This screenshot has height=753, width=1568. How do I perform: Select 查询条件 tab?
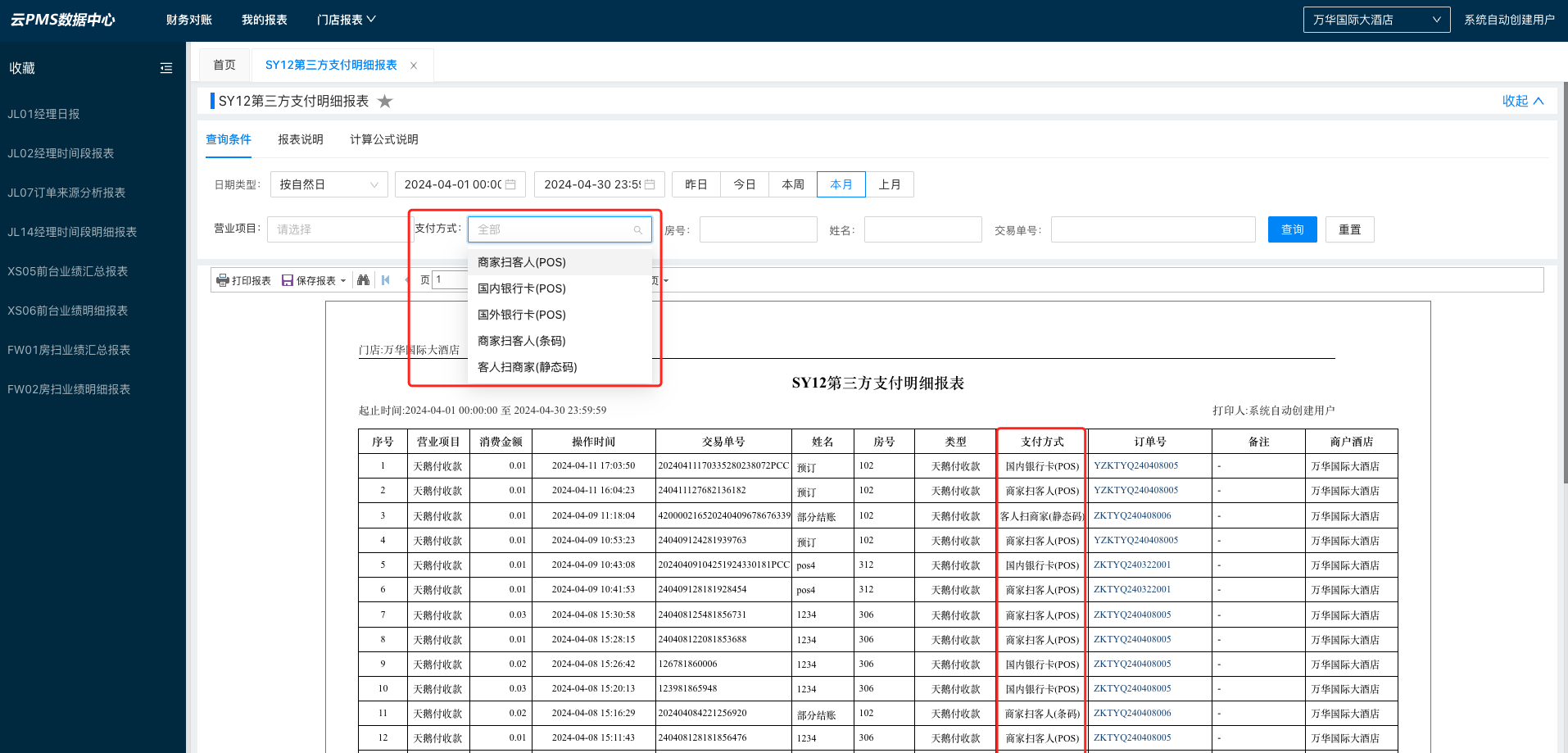click(229, 139)
